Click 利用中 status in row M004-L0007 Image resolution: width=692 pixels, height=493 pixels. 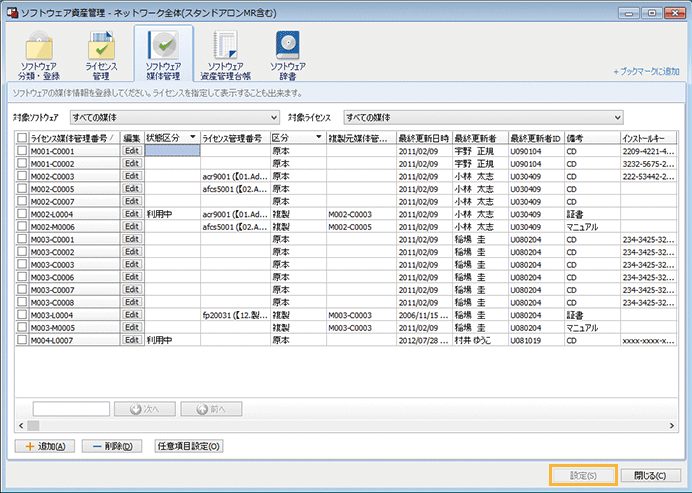tap(159, 340)
